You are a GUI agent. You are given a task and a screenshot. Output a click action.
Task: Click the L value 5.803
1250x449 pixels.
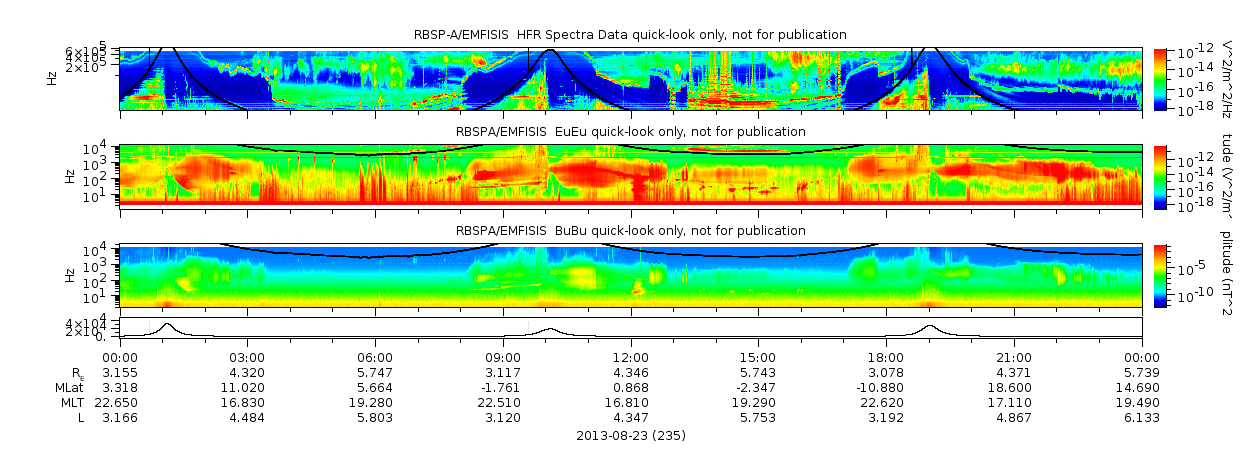point(375,417)
